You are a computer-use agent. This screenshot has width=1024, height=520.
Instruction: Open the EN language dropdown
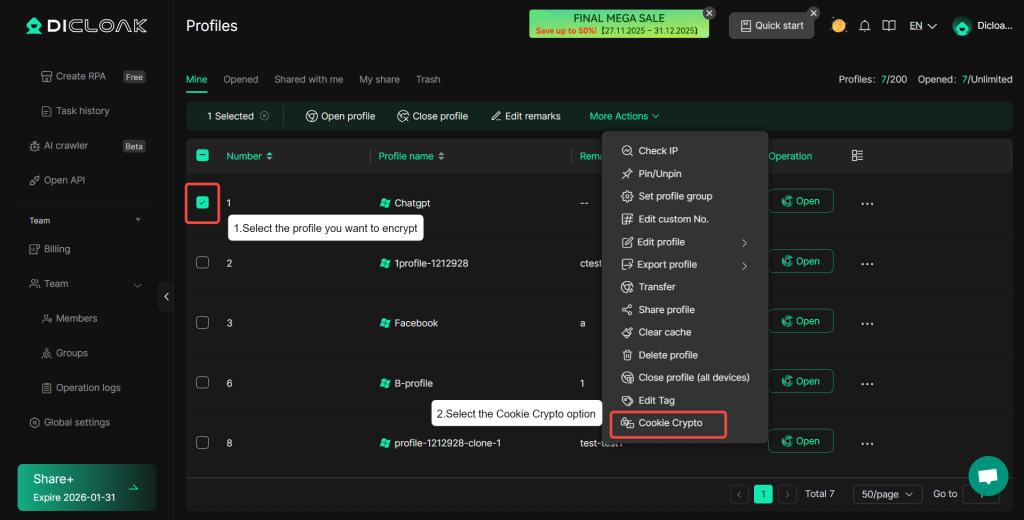click(x=922, y=26)
